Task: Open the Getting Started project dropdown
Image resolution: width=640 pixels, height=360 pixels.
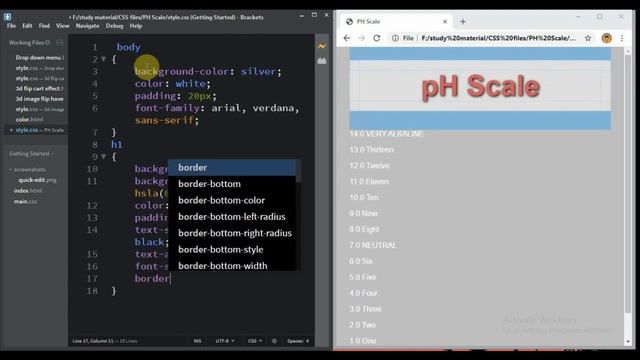Action: coord(32,154)
